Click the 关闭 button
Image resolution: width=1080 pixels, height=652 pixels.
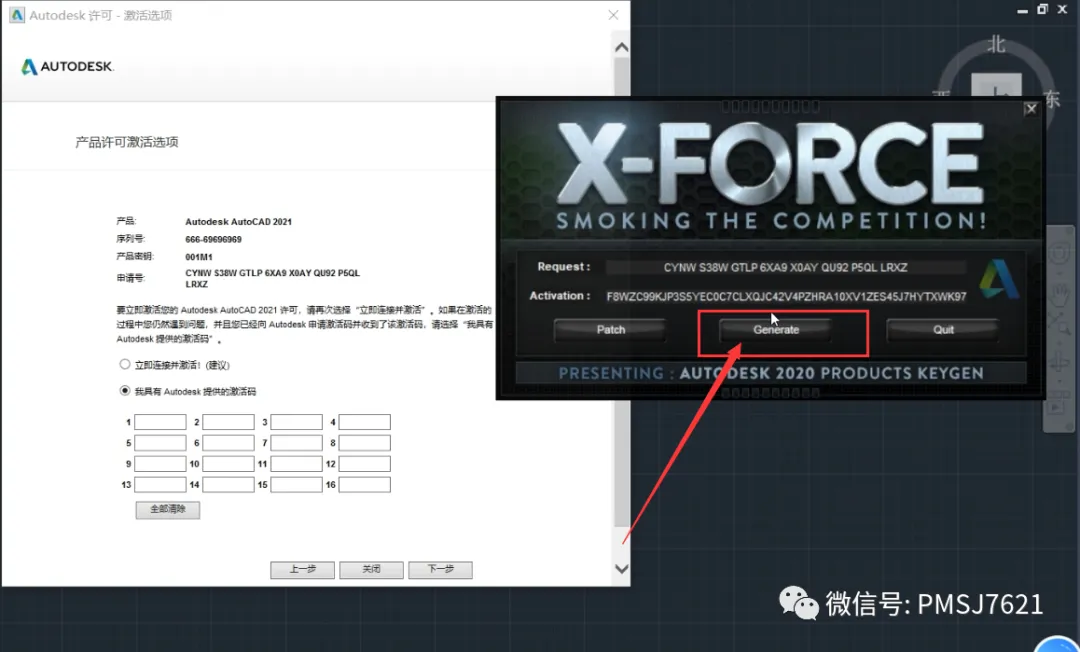point(371,569)
